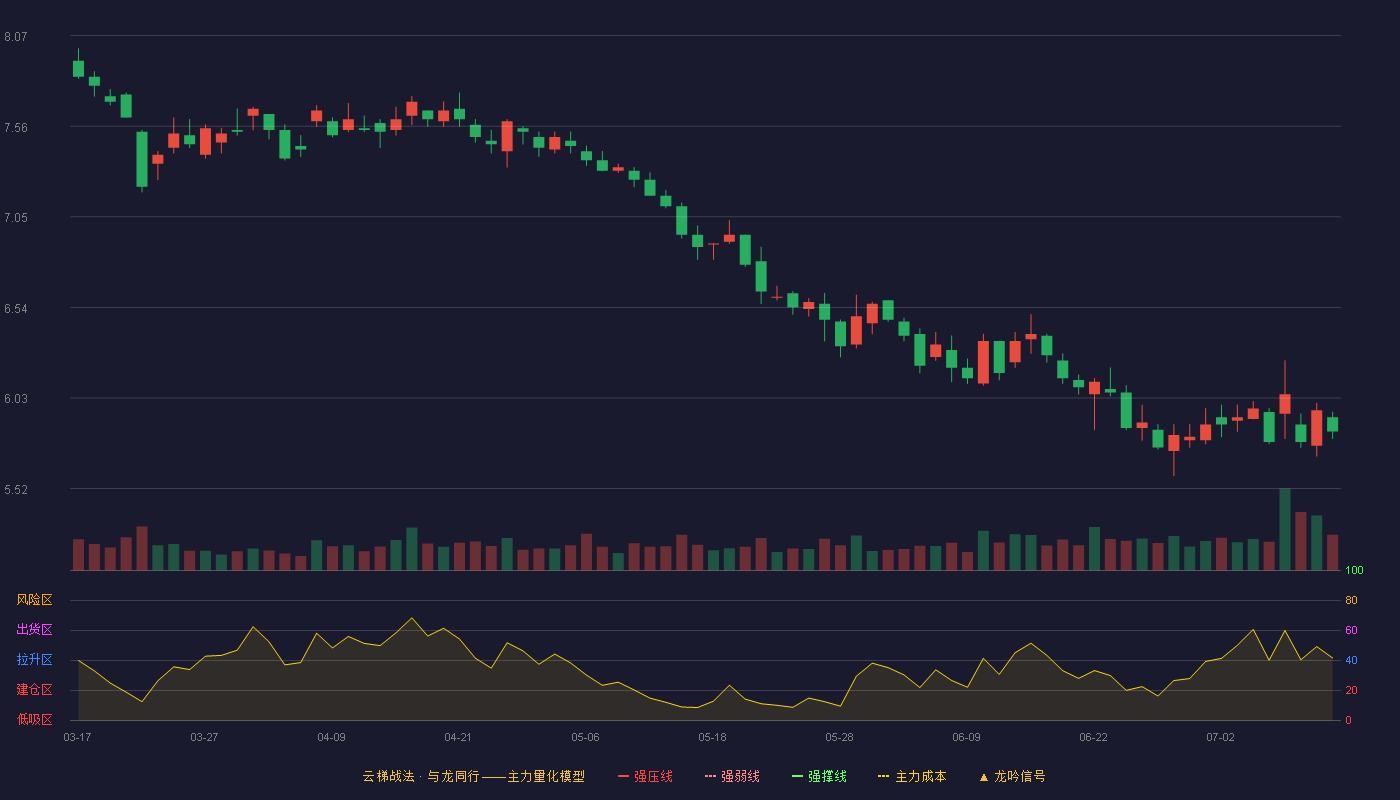Click the 5.52 price axis label
Screen dimensions: 1400x800
coord(16,490)
